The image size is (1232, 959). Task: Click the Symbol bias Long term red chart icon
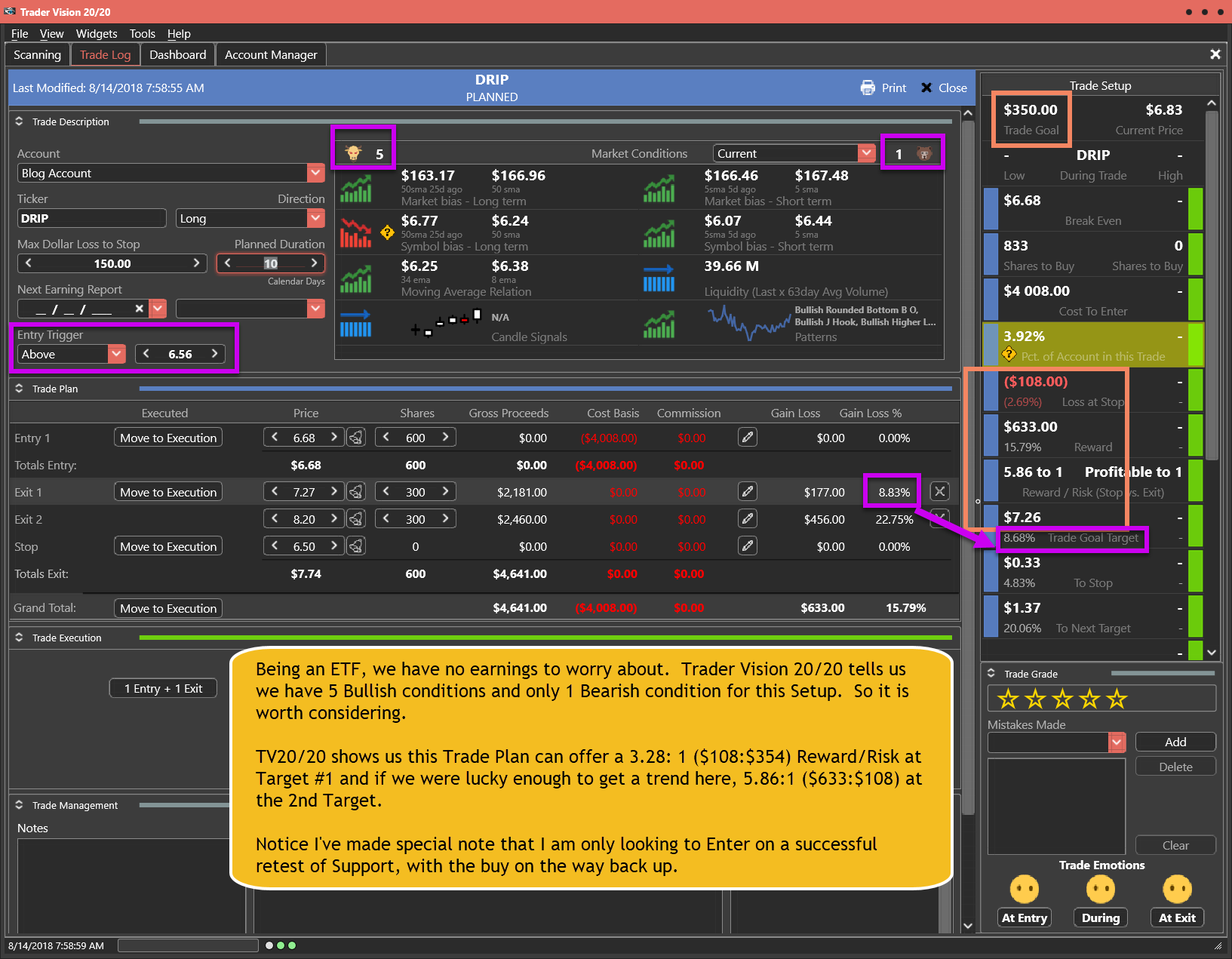click(x=355, y=233)
